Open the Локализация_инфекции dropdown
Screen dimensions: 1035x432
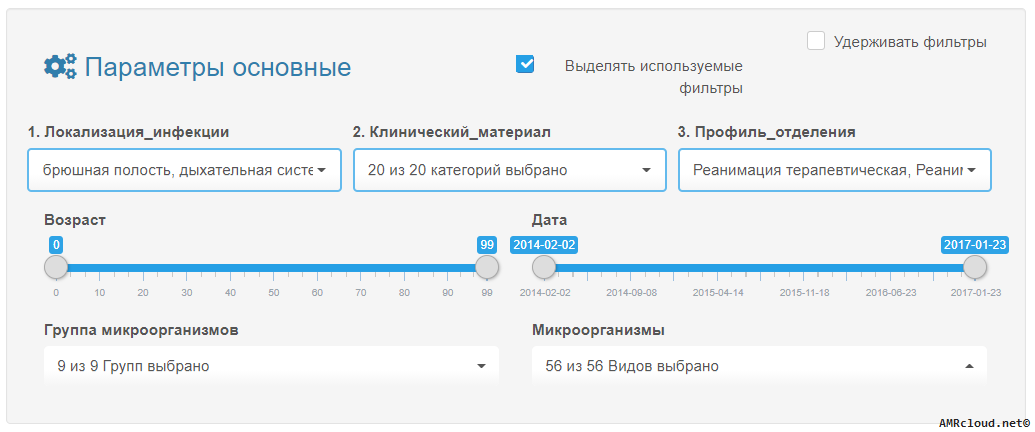click(185, 170)
